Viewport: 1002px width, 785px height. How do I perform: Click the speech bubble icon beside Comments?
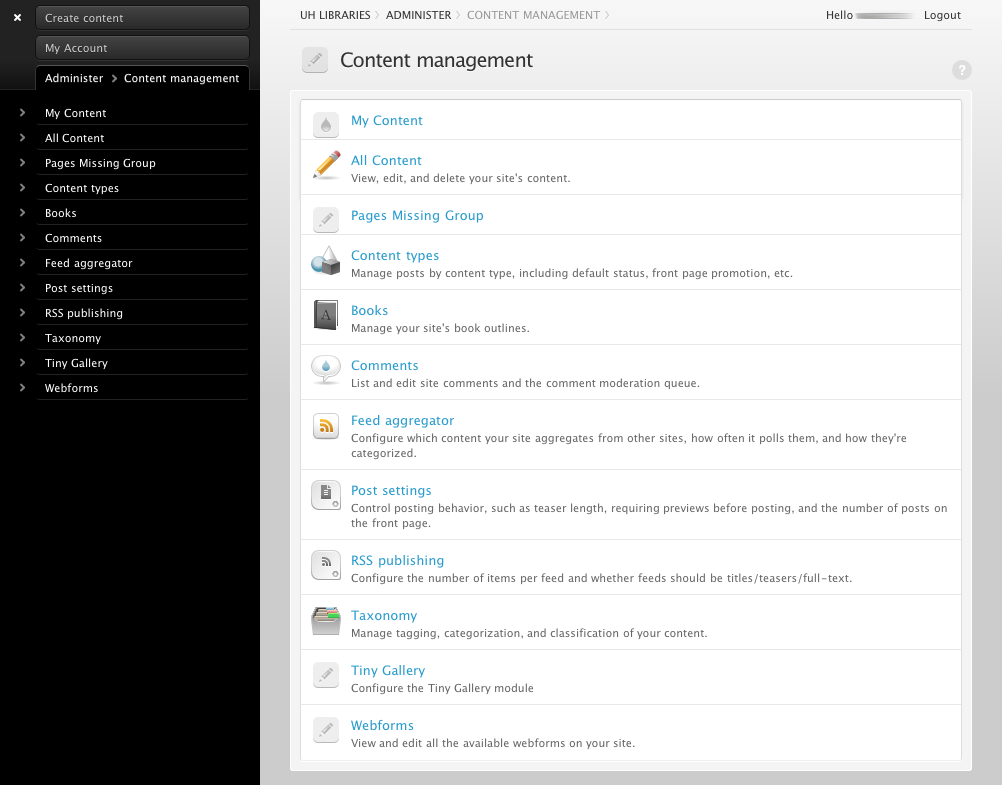326,369
